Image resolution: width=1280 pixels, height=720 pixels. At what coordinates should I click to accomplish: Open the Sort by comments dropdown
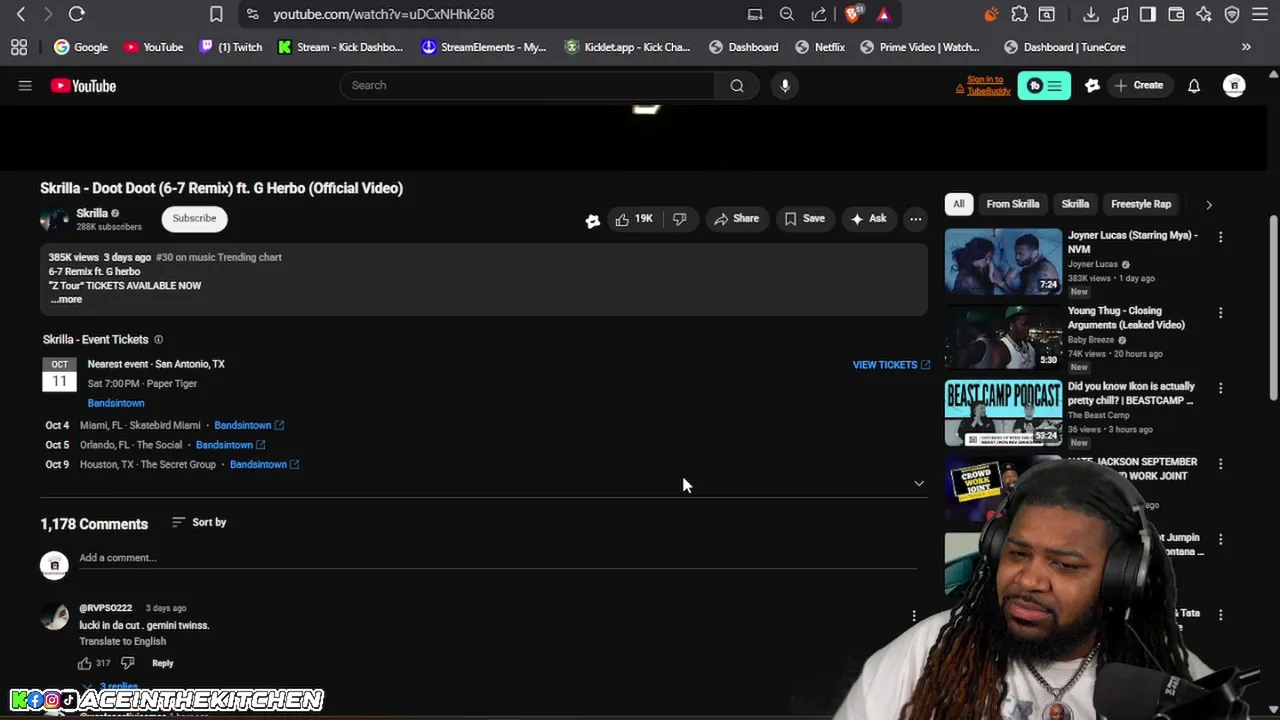point(199,522)
